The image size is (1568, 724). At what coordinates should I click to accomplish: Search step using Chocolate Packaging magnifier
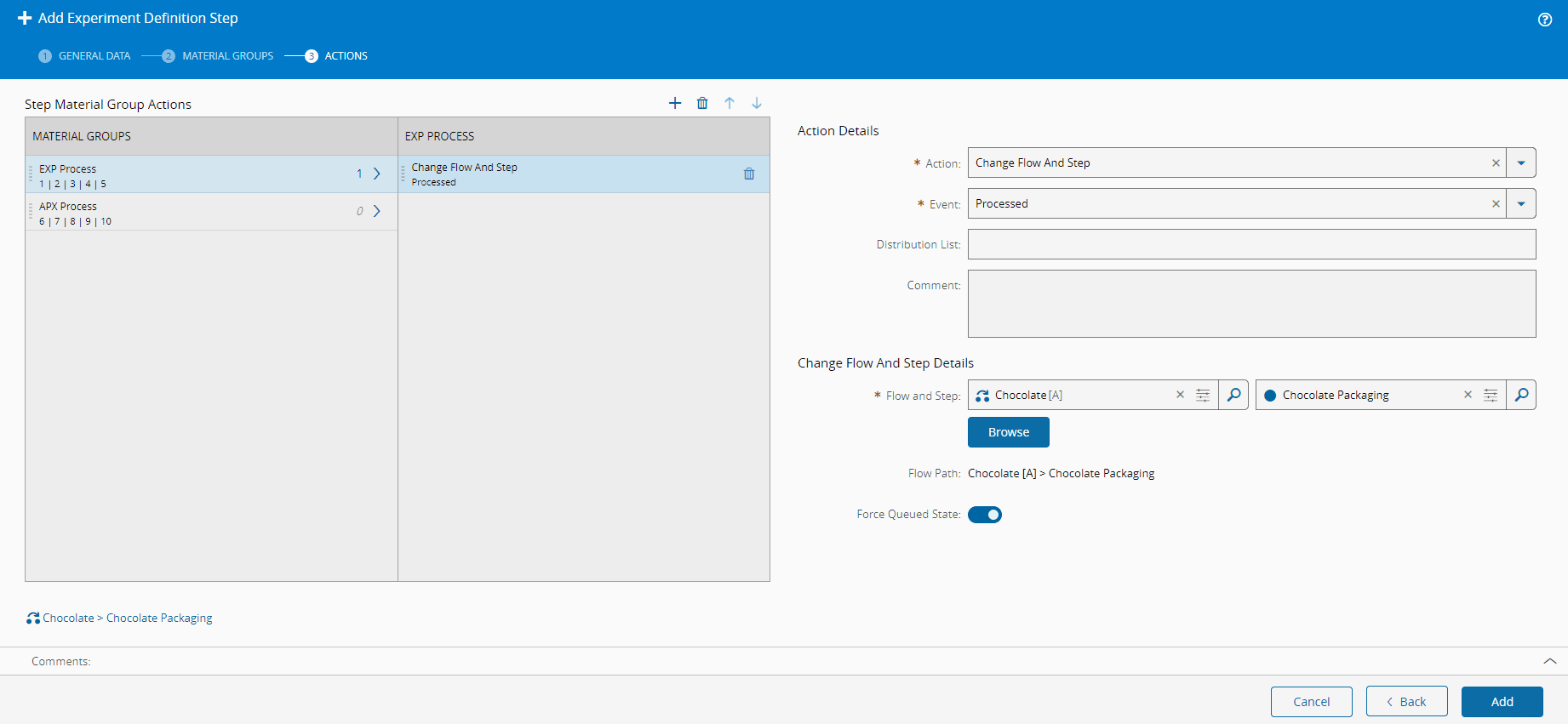point(1521,395)
